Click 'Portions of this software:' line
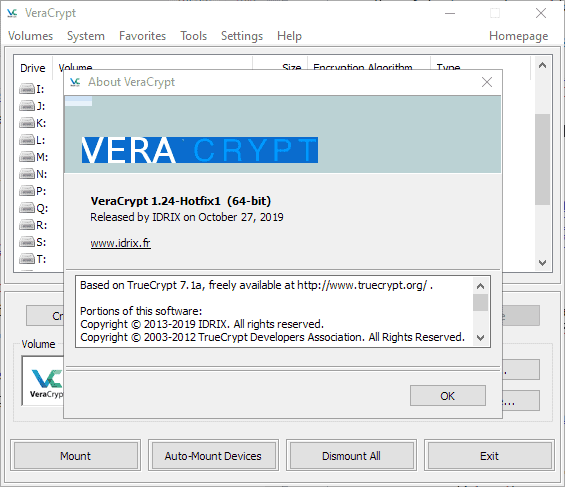This screenshot has width=565, height=487. point(141,311)
